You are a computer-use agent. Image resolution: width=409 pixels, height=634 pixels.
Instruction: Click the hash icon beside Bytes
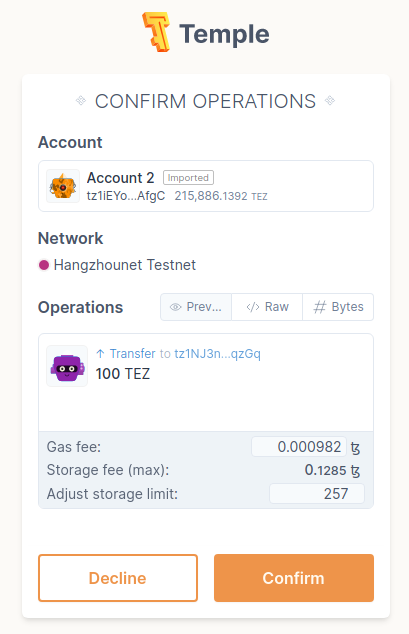click(320, 307)
